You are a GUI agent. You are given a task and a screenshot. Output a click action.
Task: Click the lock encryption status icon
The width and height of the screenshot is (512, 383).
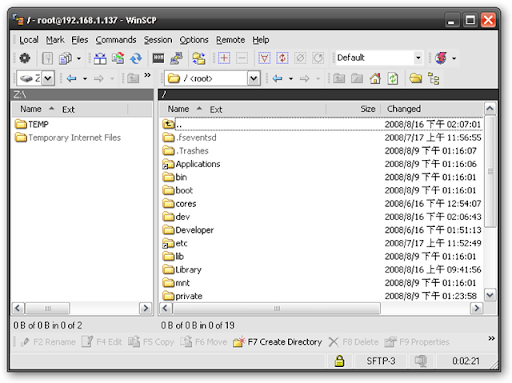tap(339, 361)
